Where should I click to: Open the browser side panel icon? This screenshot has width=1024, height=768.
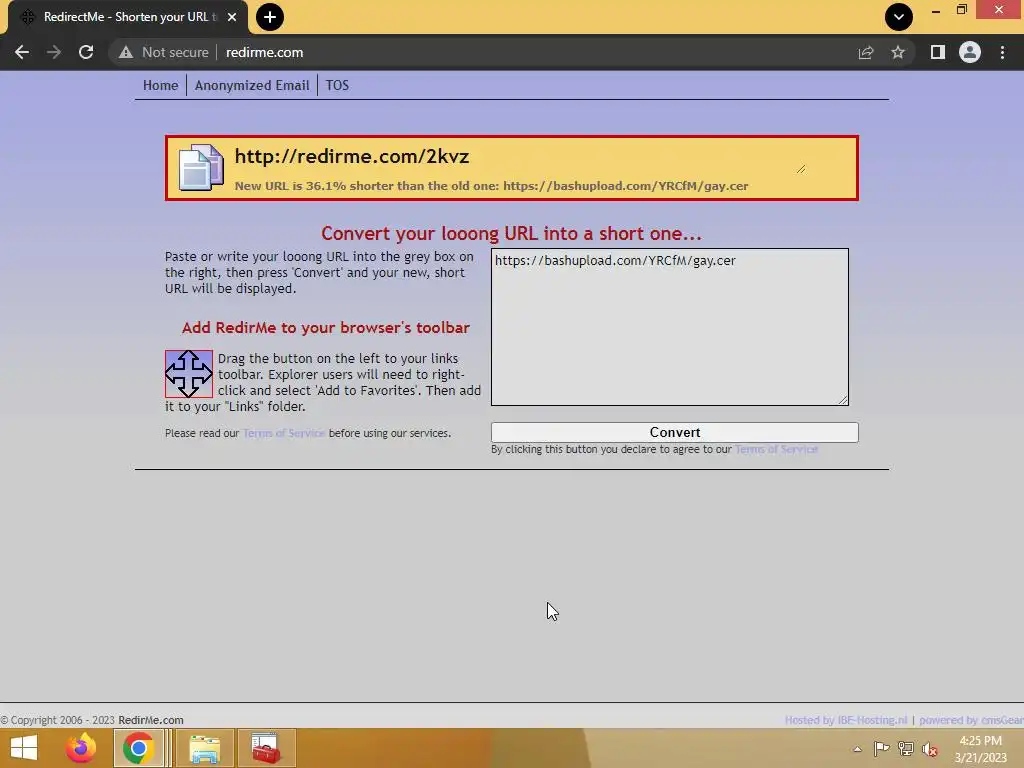point(938,52)
